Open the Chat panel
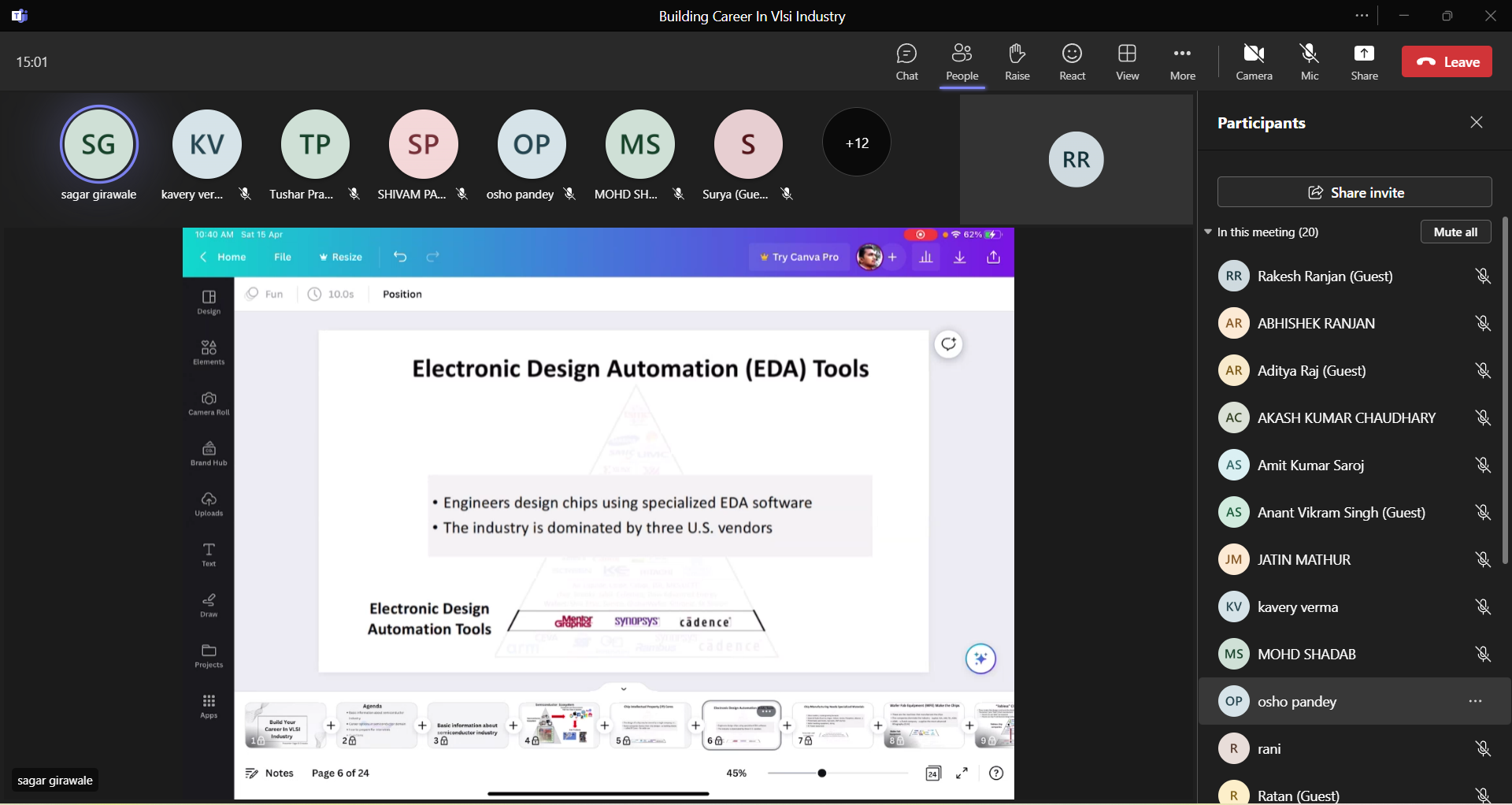 [906, 62]
